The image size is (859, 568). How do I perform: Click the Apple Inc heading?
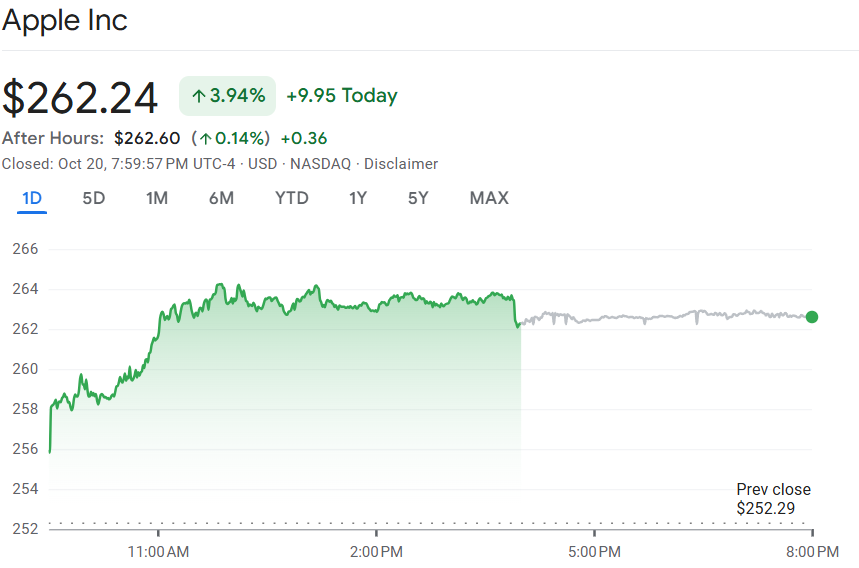pyautogui.click(x=65, y=20)
